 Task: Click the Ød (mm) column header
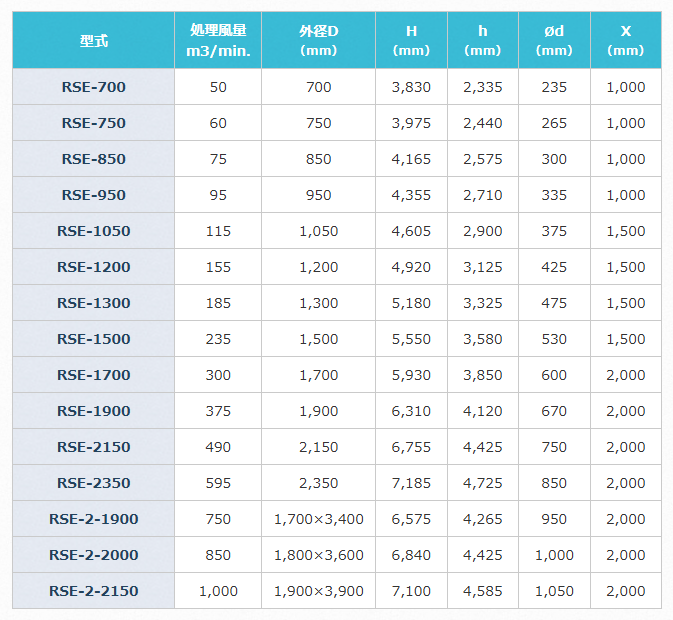(554, 40)
